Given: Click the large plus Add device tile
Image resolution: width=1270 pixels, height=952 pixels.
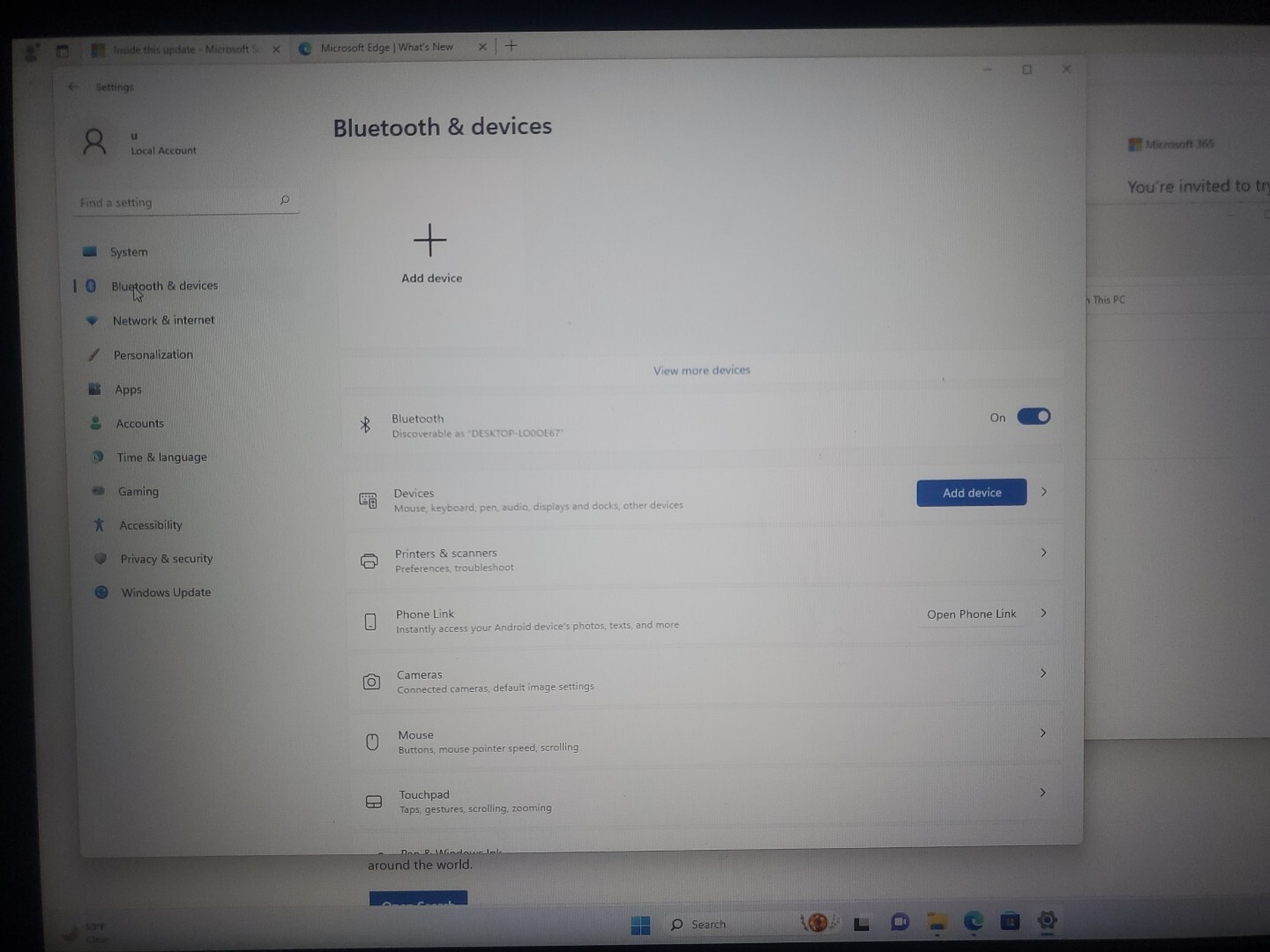Looking at the screenshot, I should 430,253.
